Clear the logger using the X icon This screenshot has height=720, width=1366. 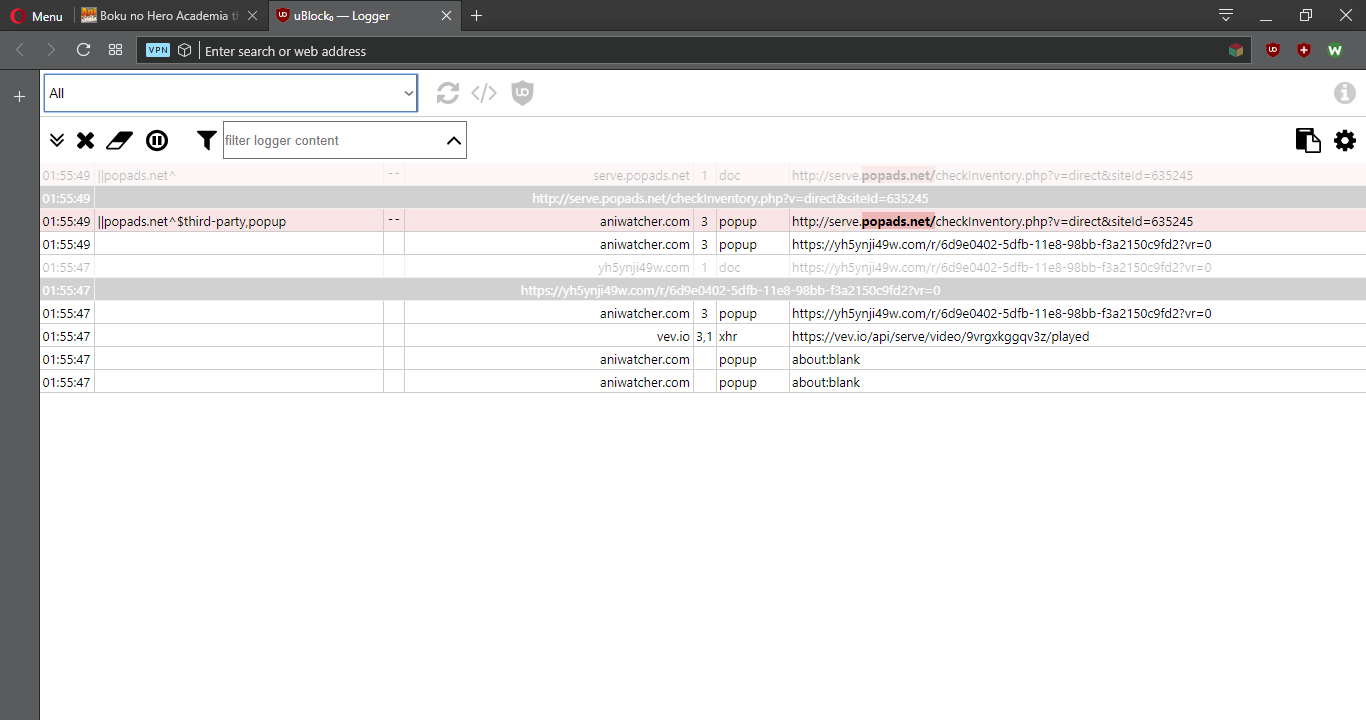[x=86, y=140]
